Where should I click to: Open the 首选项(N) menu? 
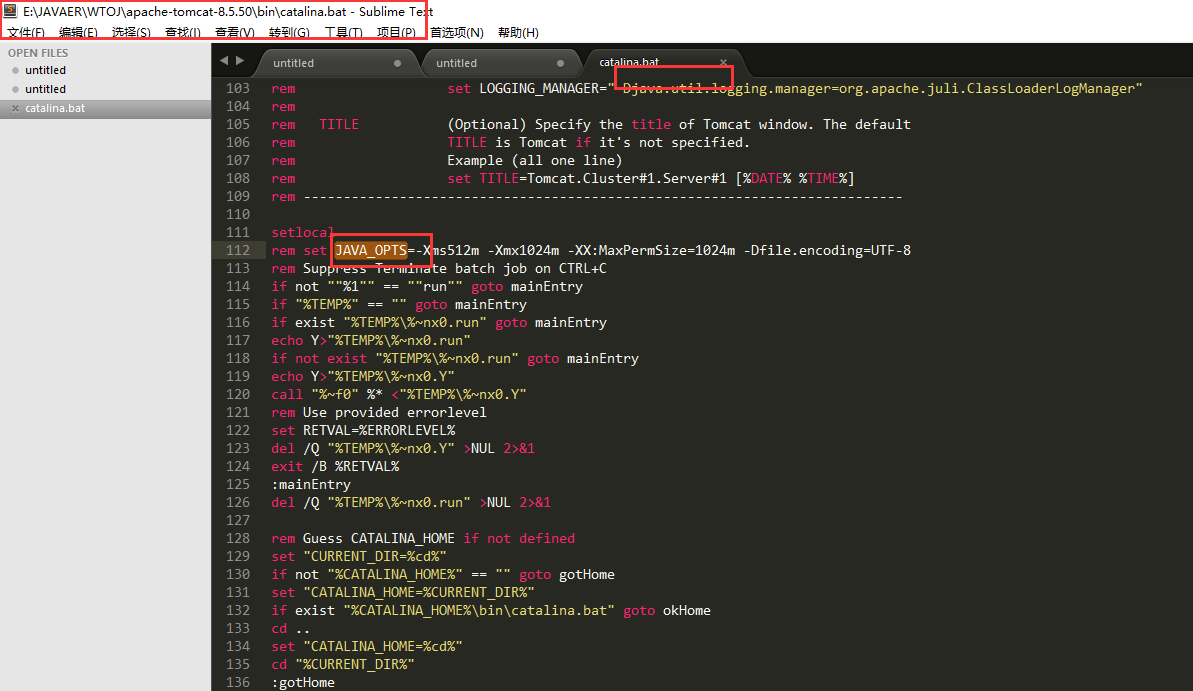pos(457,32)
